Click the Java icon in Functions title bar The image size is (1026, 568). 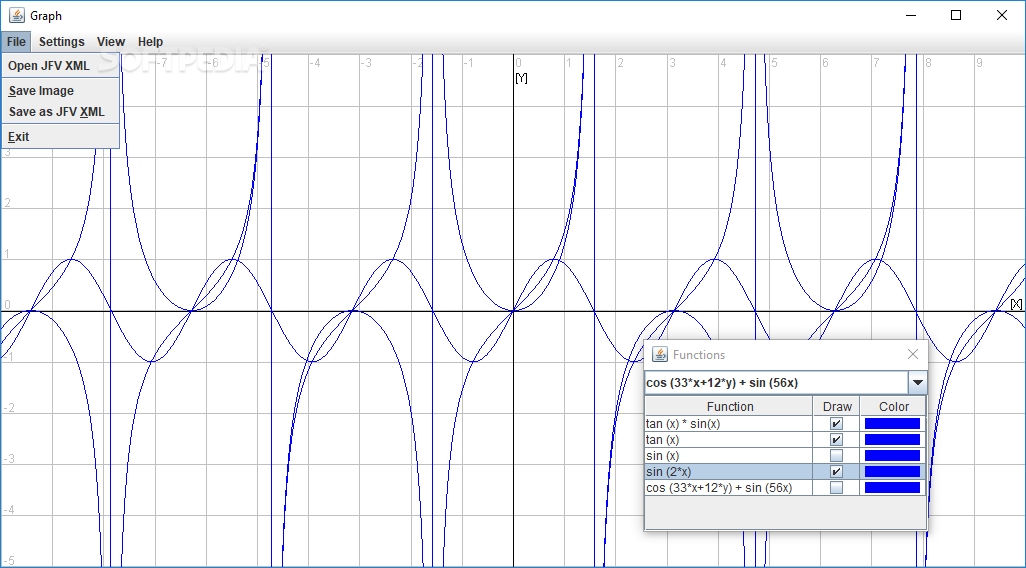(660, 355)
